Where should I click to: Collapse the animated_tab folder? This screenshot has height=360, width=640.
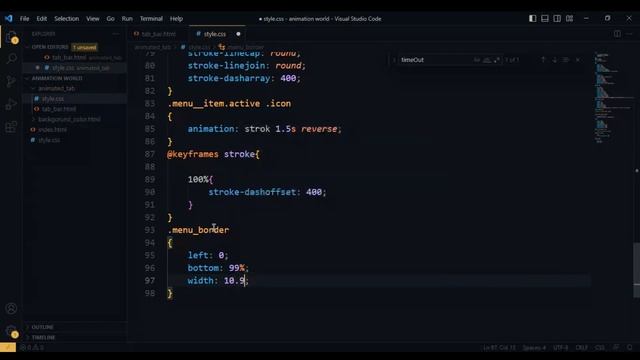coord(56,88)
